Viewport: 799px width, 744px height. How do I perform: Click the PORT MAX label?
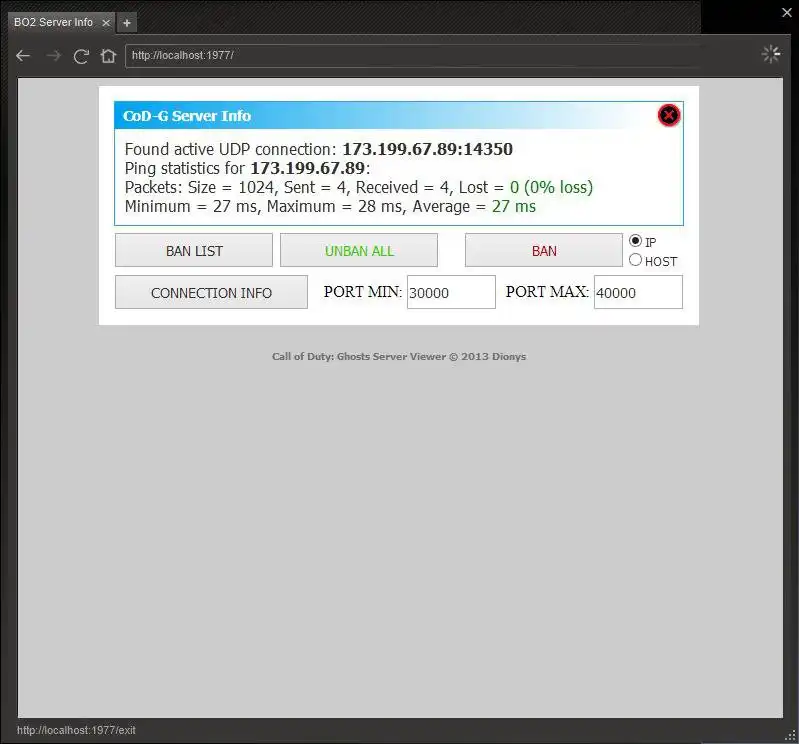547,291
